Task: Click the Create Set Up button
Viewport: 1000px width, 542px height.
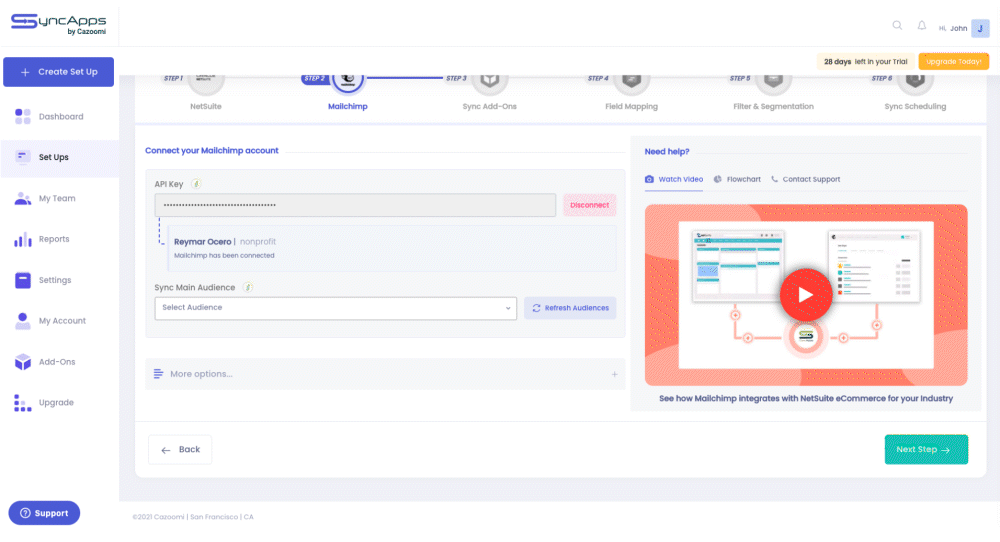Action: 59,72
